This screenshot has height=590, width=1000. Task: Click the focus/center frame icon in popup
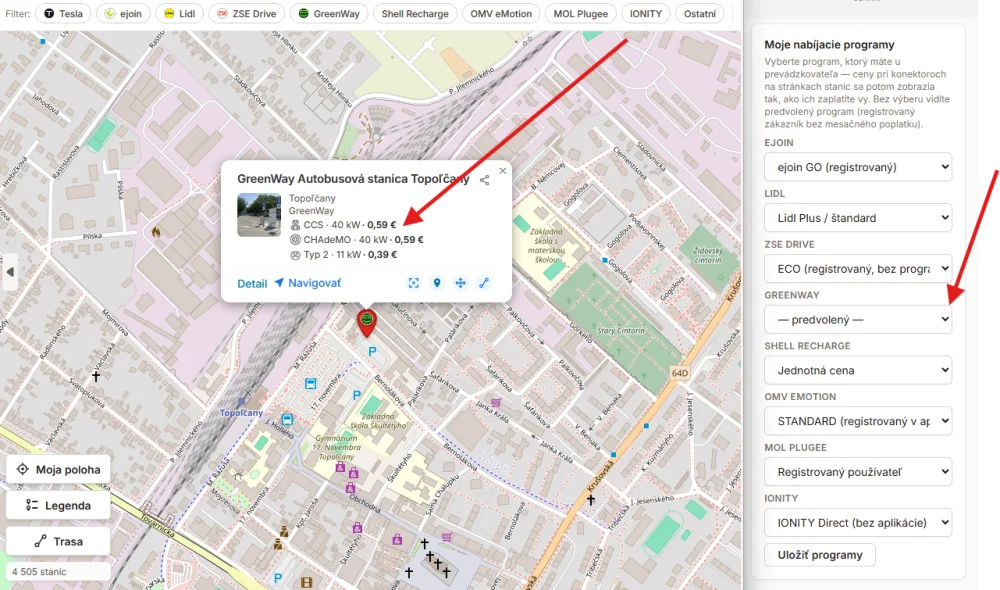click(414, 283)
